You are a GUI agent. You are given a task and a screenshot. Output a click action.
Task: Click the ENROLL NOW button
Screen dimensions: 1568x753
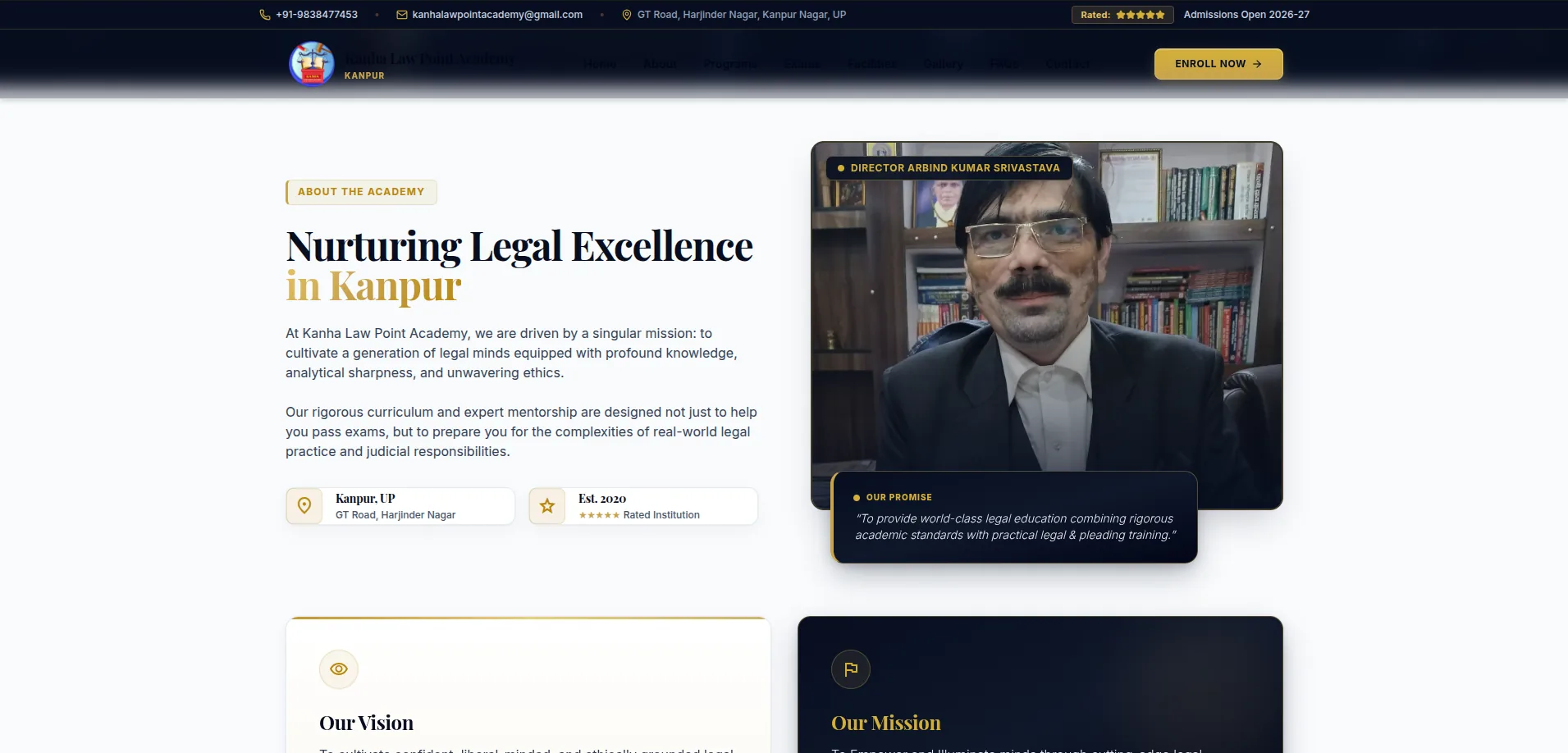1218,64
